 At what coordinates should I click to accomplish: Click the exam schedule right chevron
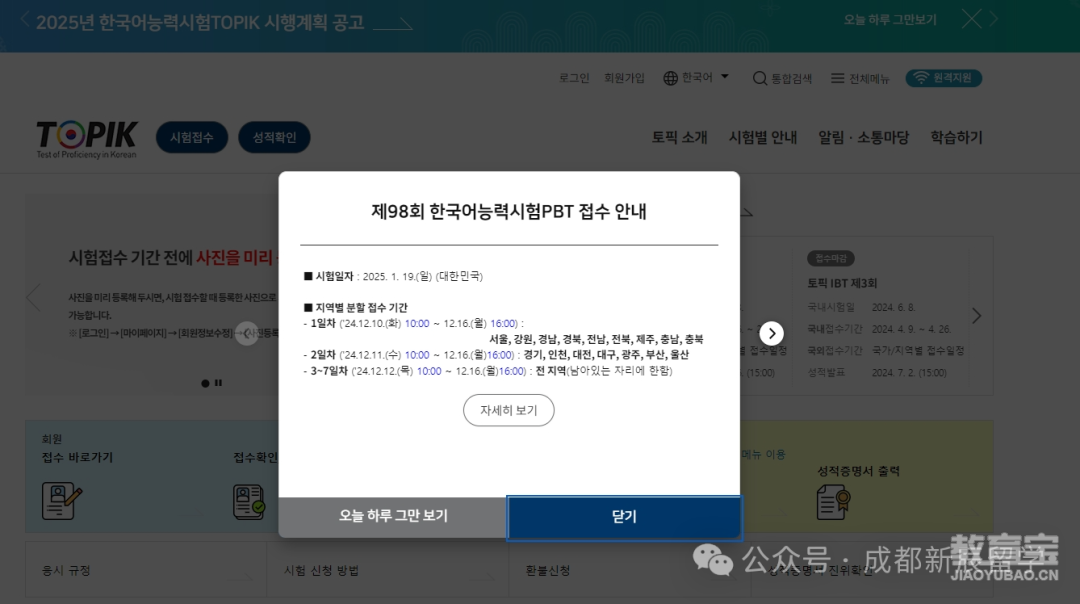[977, 316]
